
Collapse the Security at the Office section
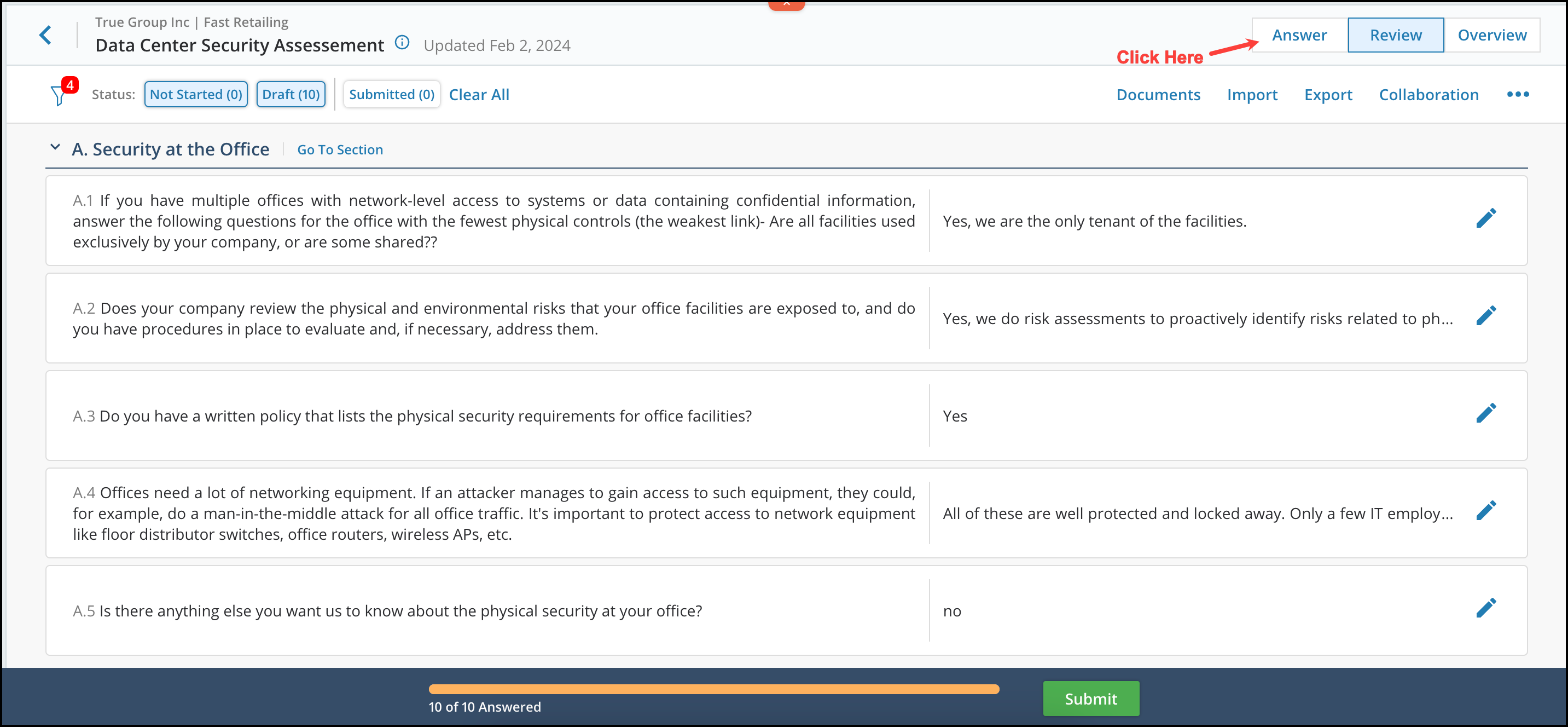tap(55, 147)
